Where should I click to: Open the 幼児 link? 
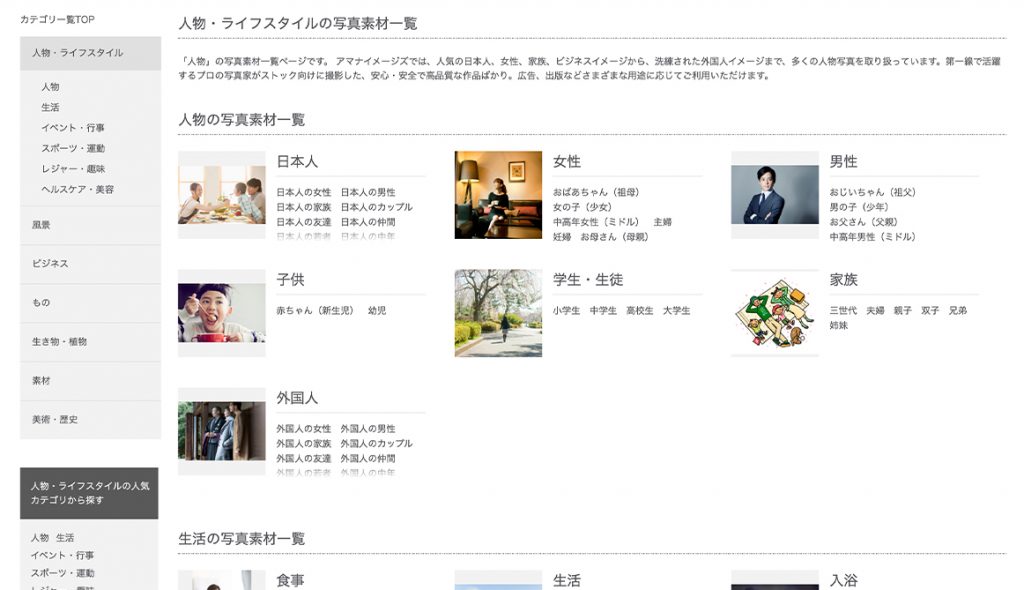point(377,310)
